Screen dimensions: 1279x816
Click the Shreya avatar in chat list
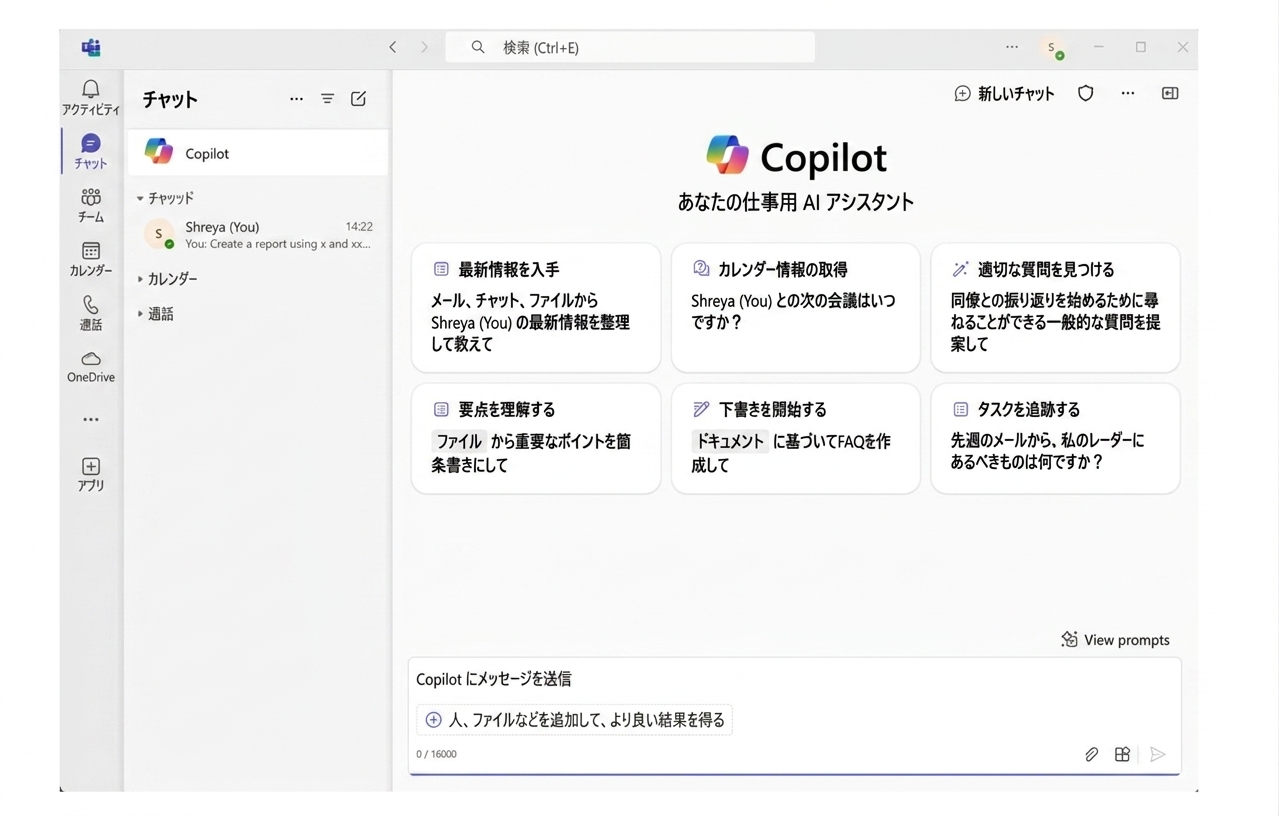pyautogui.click(x=159, y=234)
